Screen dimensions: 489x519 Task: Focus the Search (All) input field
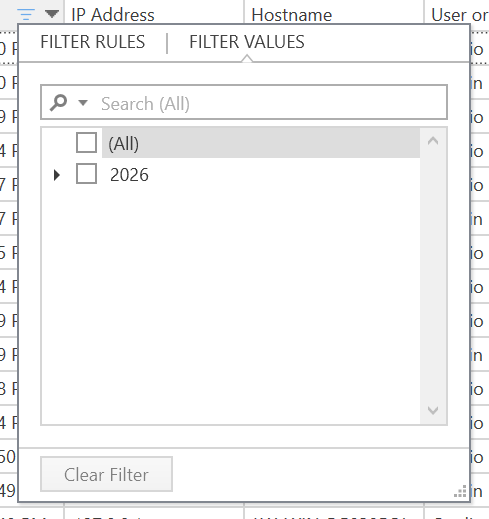pyautogui.click(x=244, y=102)
